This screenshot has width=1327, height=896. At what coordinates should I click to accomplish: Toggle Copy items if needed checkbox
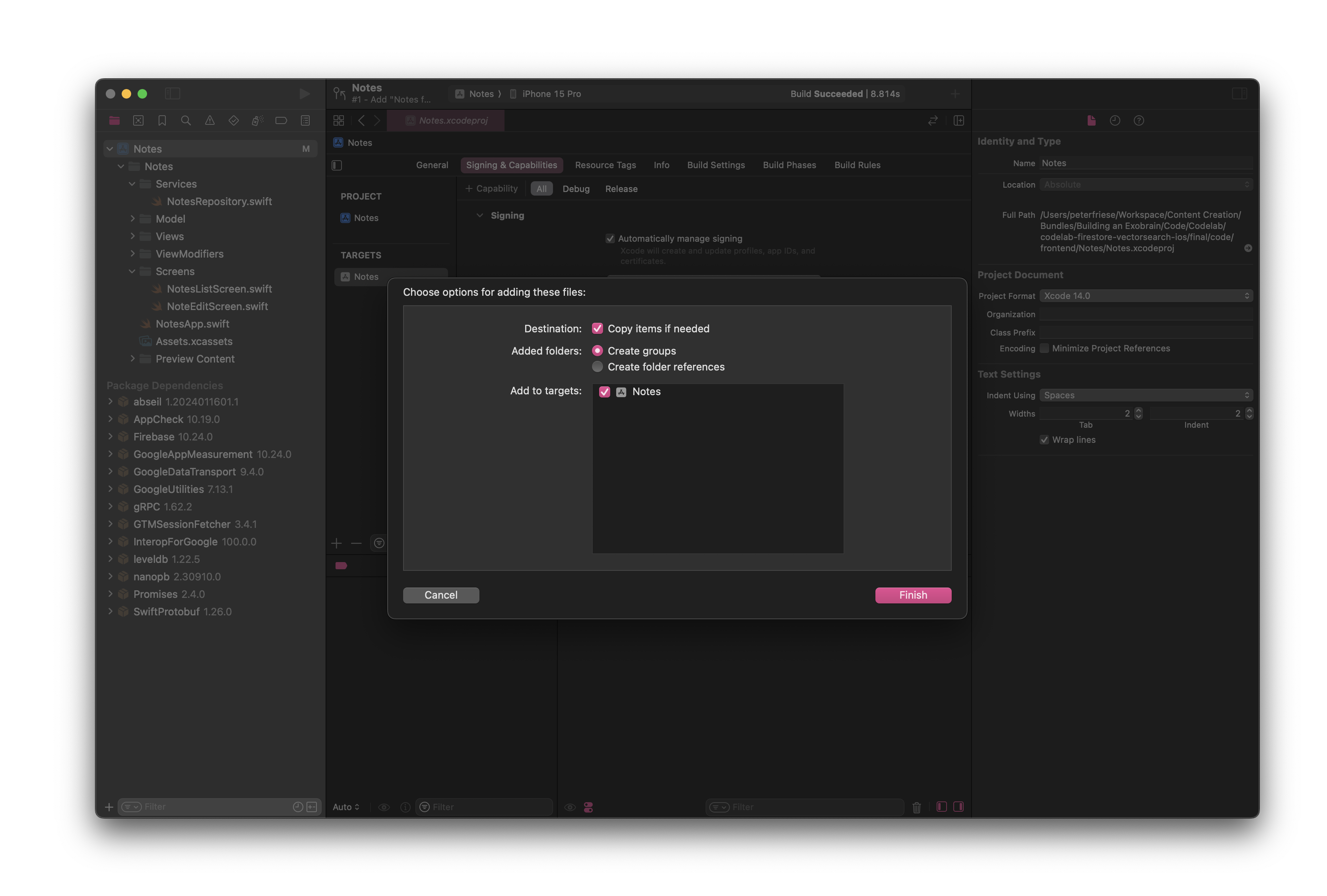click(x=597, y=328)
